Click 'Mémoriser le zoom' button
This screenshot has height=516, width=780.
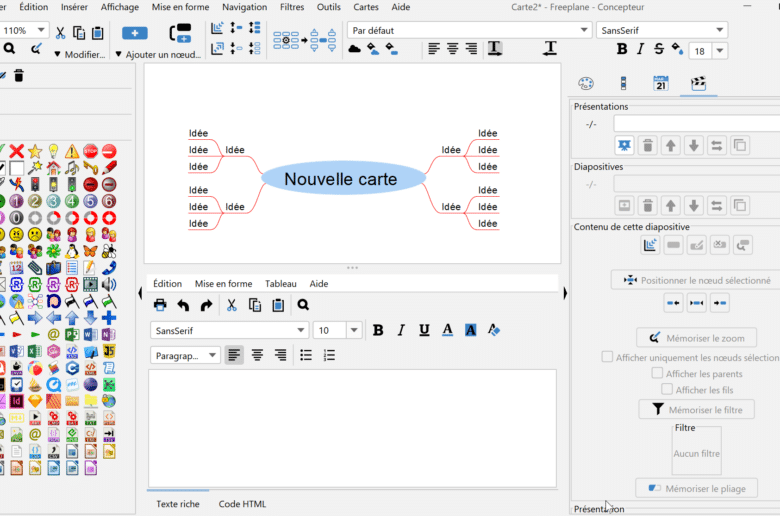click(697, 338)
